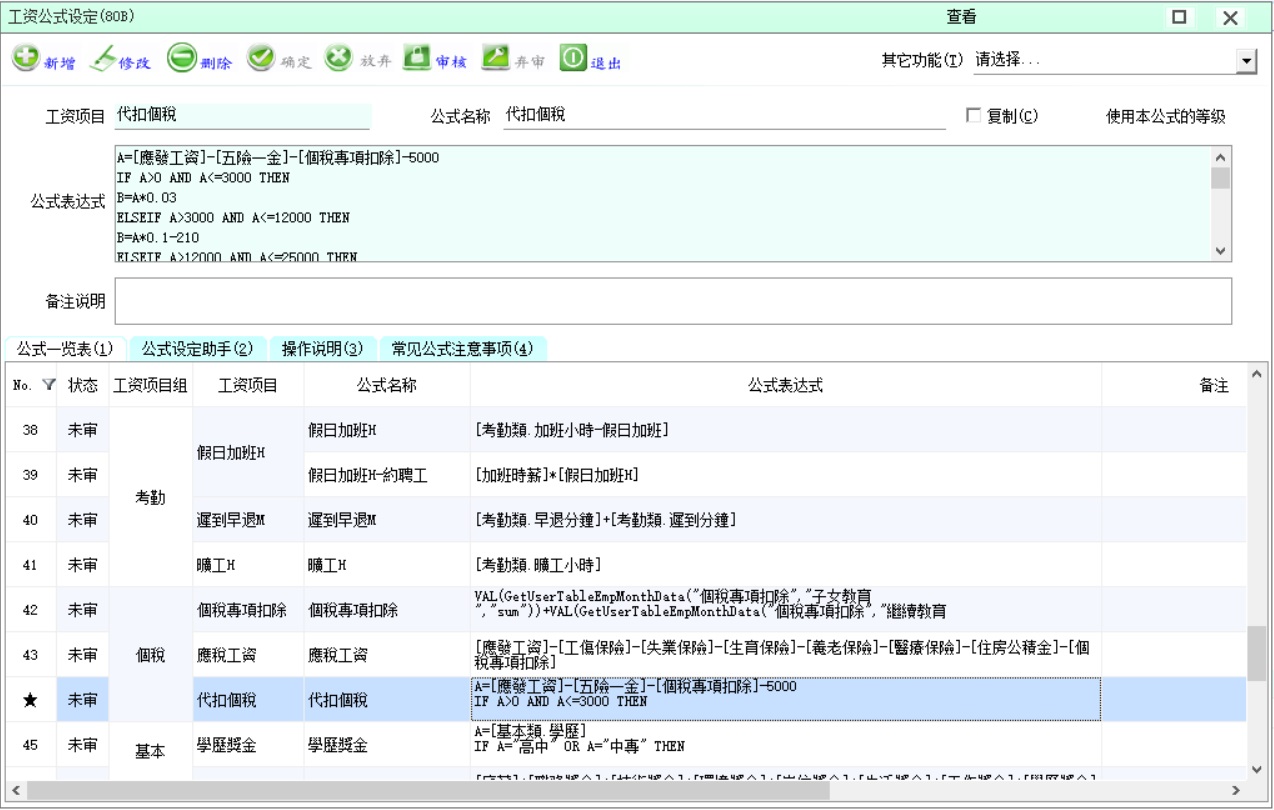The height and width of the screenshot is (810, 1274).
Task: Click the 审核 (approve) toolbar icon
Action: point(417,59)
